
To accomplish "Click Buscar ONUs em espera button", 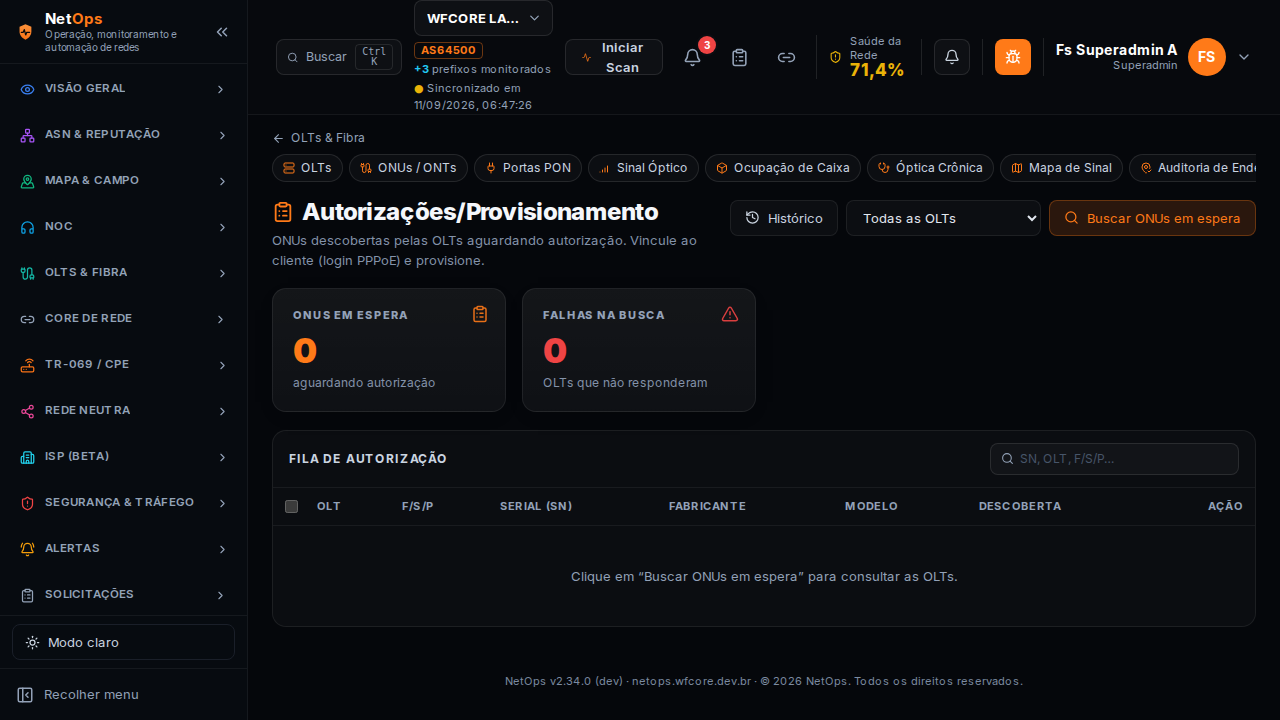I will [1152, 218].
